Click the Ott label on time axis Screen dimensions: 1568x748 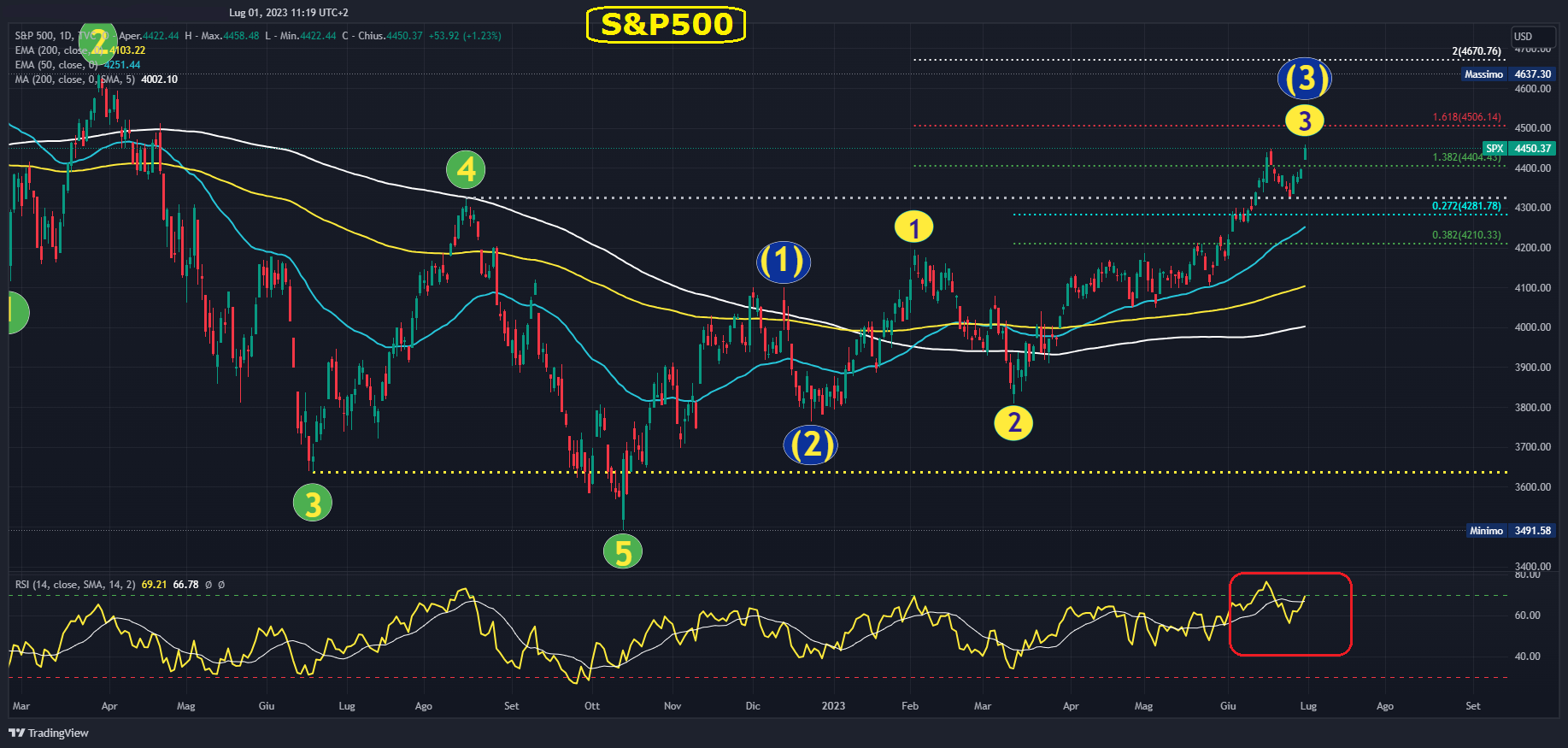pyautogui.click(x=592, y=706)
